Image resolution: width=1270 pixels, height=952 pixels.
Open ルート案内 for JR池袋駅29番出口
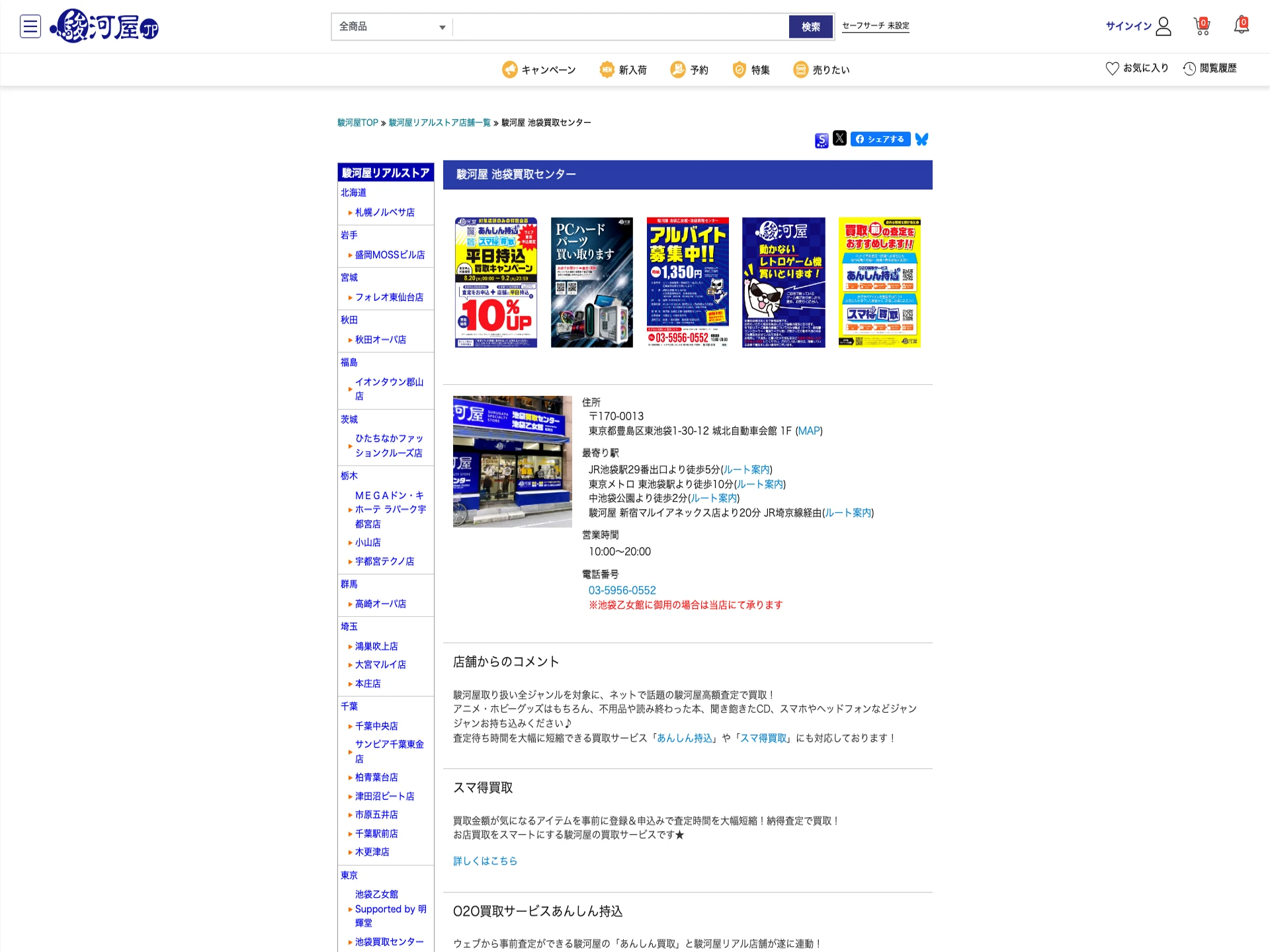click(x=746, y=470)
